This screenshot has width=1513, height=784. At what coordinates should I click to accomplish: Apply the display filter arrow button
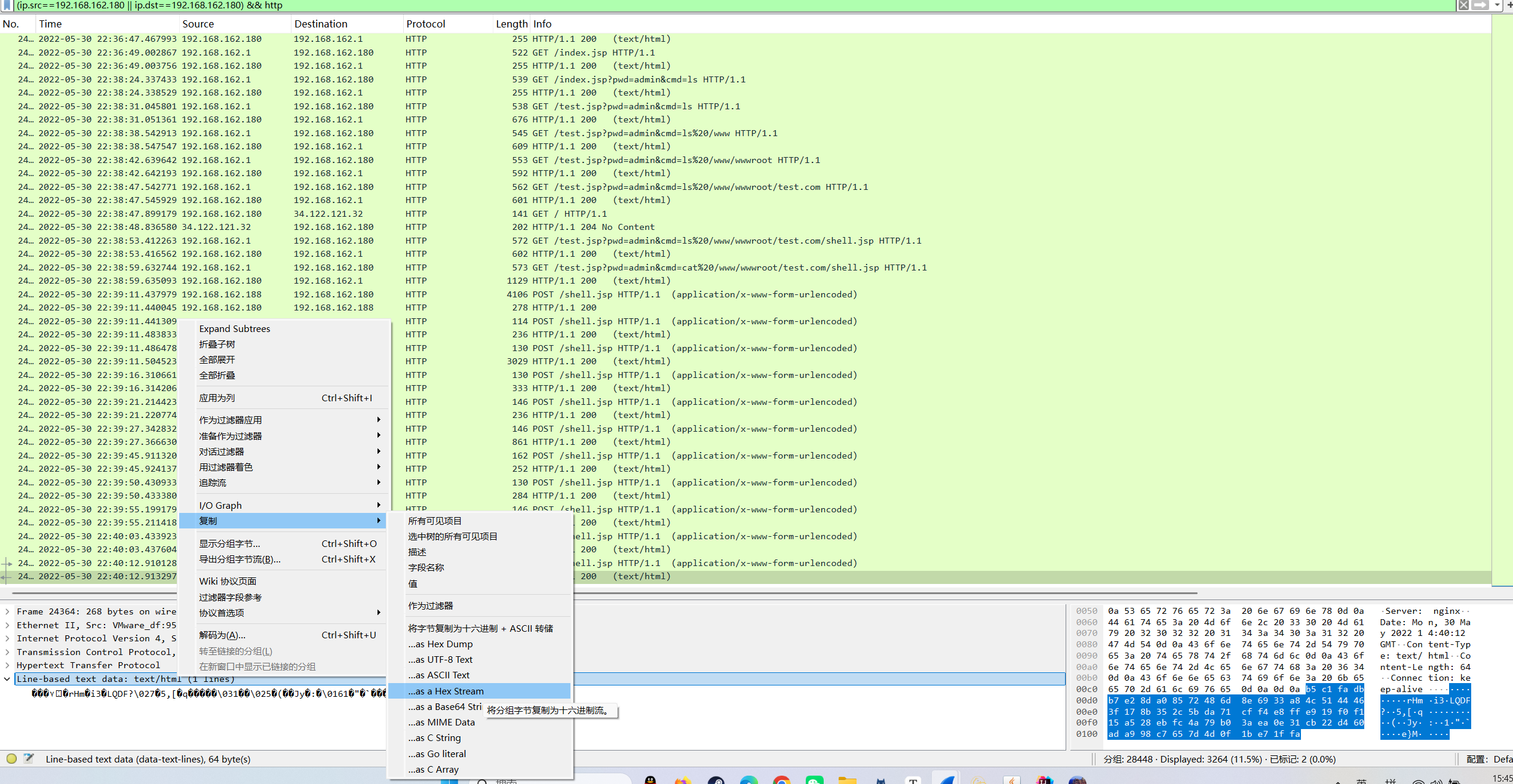click(1480, 5)
